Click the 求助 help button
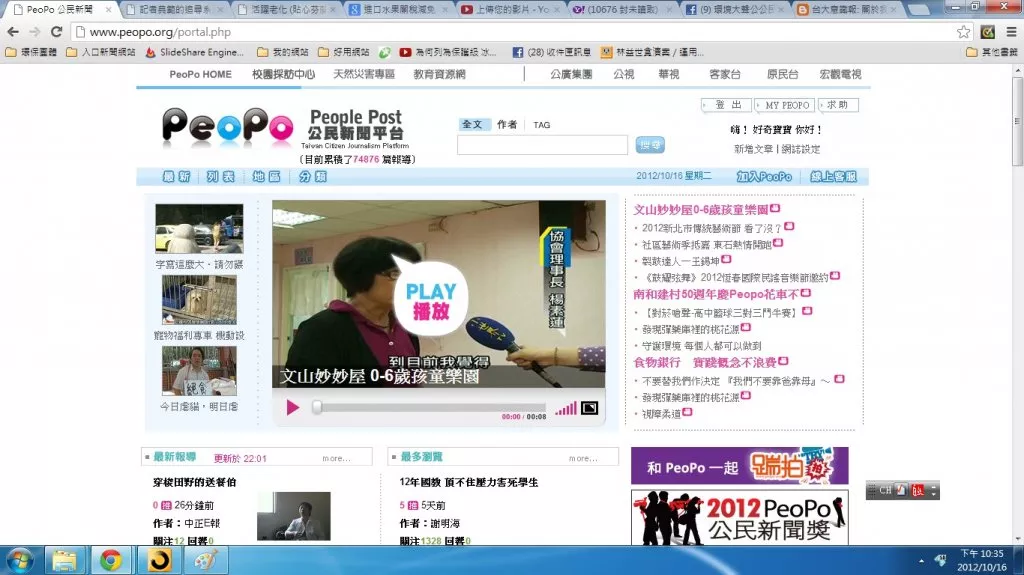 tap(838, 105)
